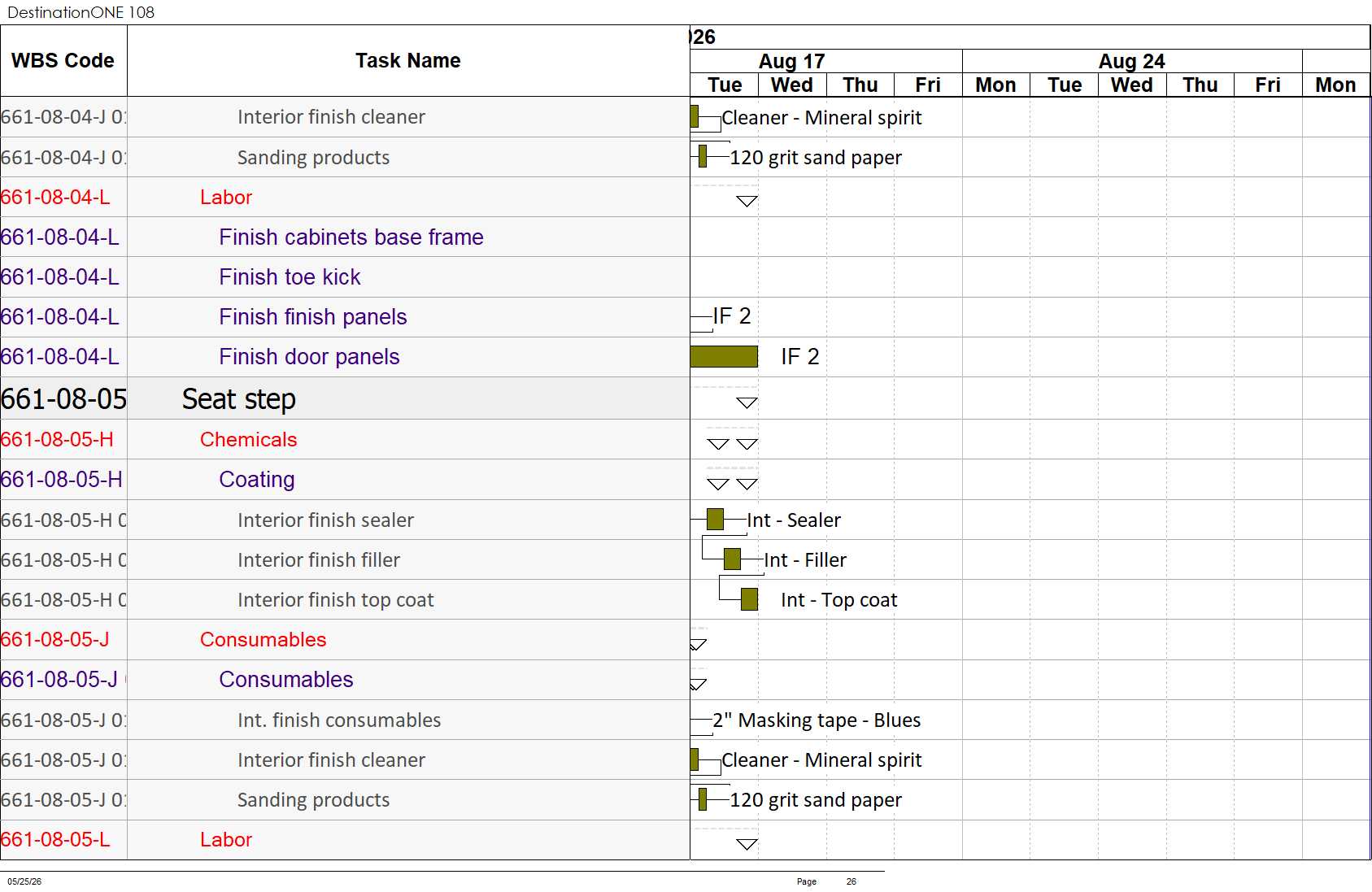
Task: Click the 2" Masking tape - Blues label
Action: 817,720
